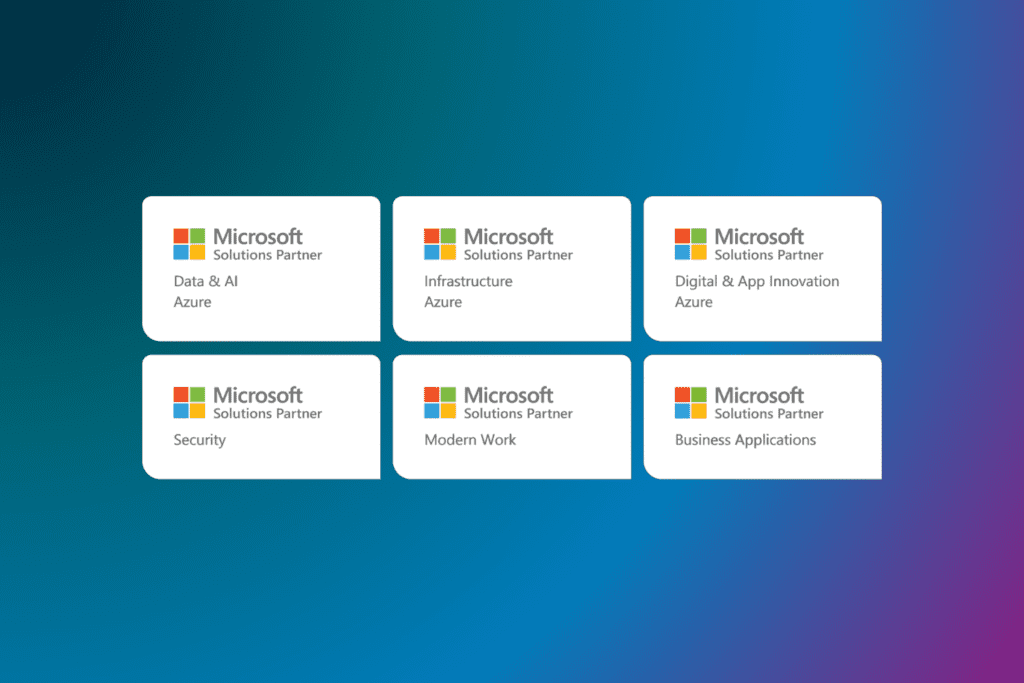Image resolution: width=1024 pixels, height=683 pixels.
Task: Click the Microsoft logo on Digital & App Innovation badge
Action: pyautogui.click(x=688, y=241)
